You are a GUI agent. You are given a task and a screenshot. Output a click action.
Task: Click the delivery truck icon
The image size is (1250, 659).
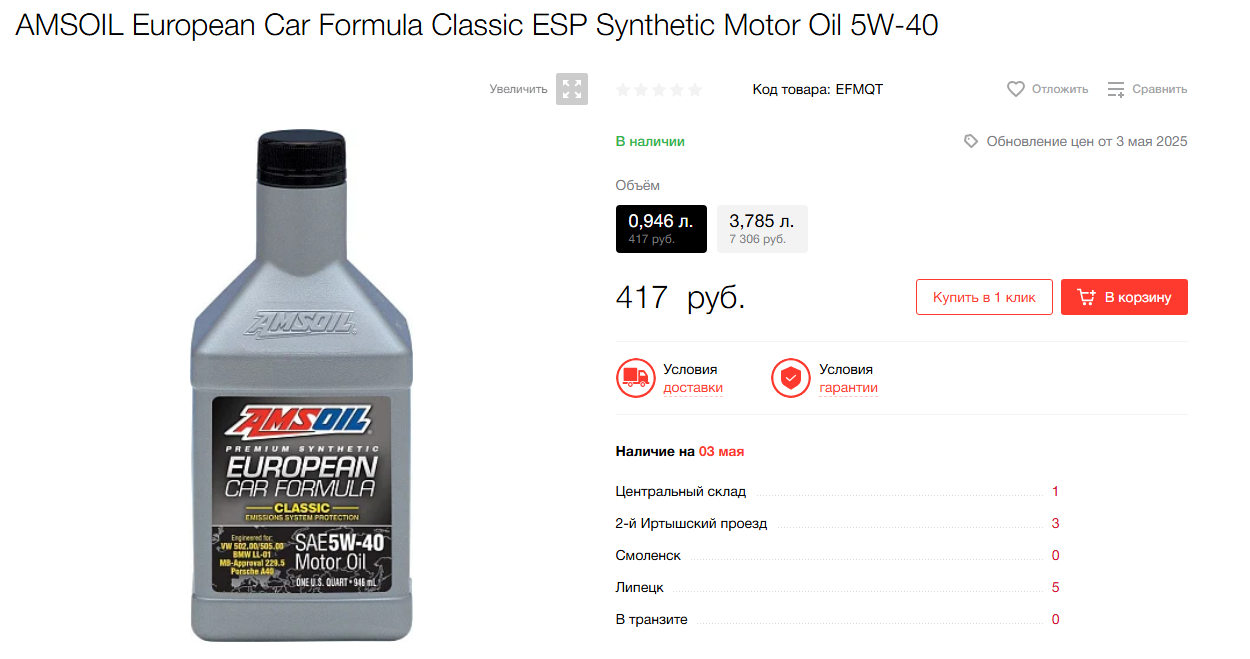pyautogui.click(x=635, y=378)
